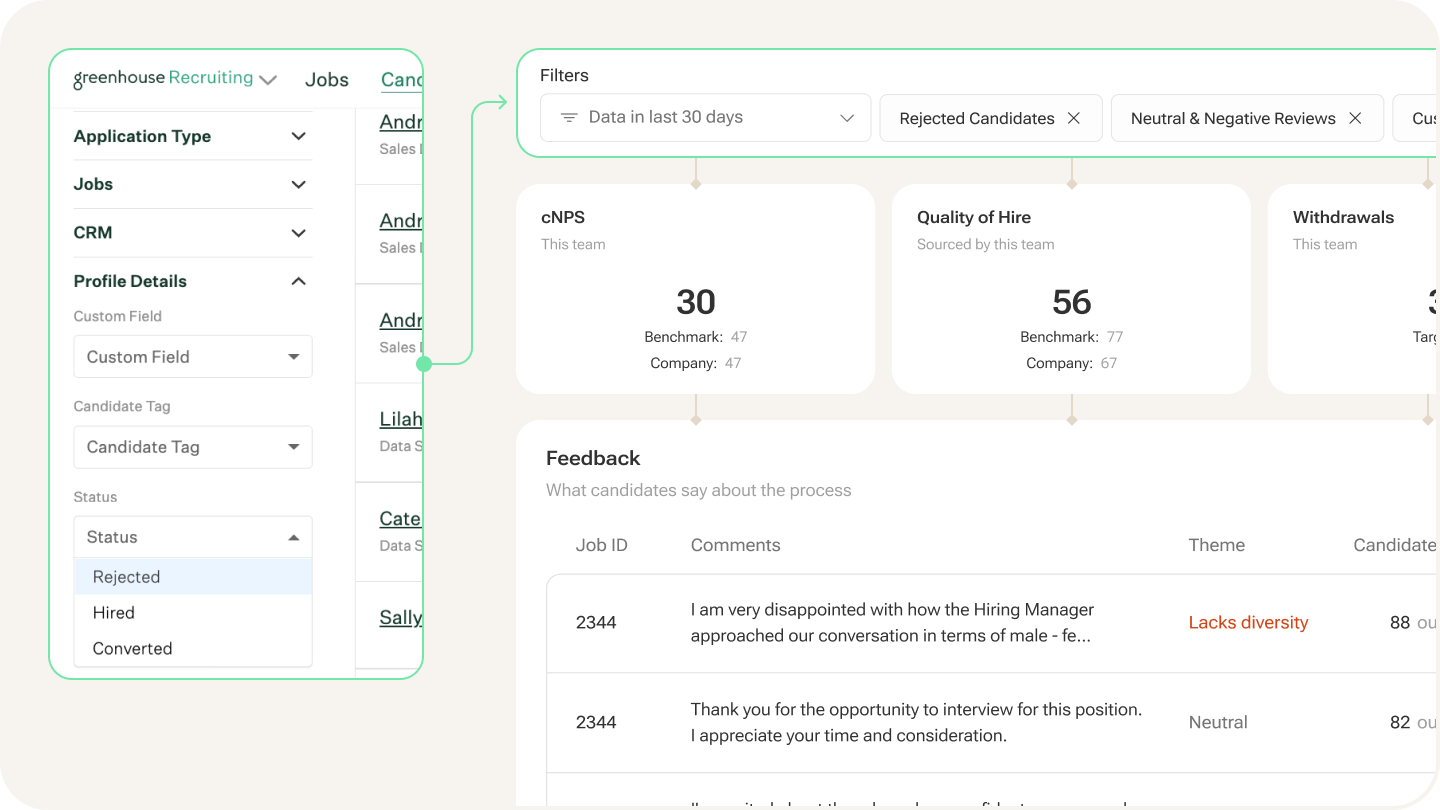
Task: Open the Data in last 30 days dropdown arrow
Action: click(847, 118)
